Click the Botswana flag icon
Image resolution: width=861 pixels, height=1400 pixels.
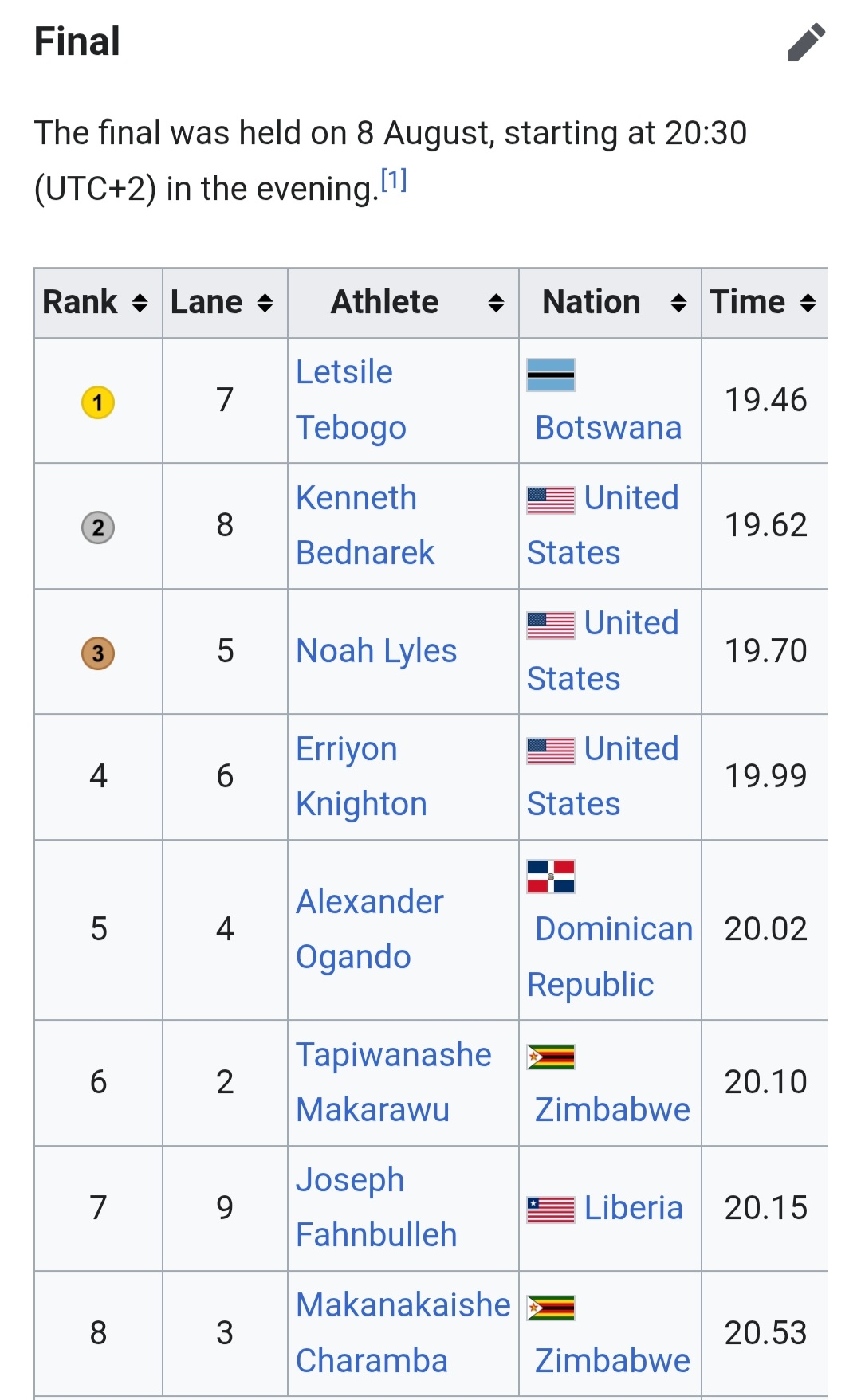[551, 375]
